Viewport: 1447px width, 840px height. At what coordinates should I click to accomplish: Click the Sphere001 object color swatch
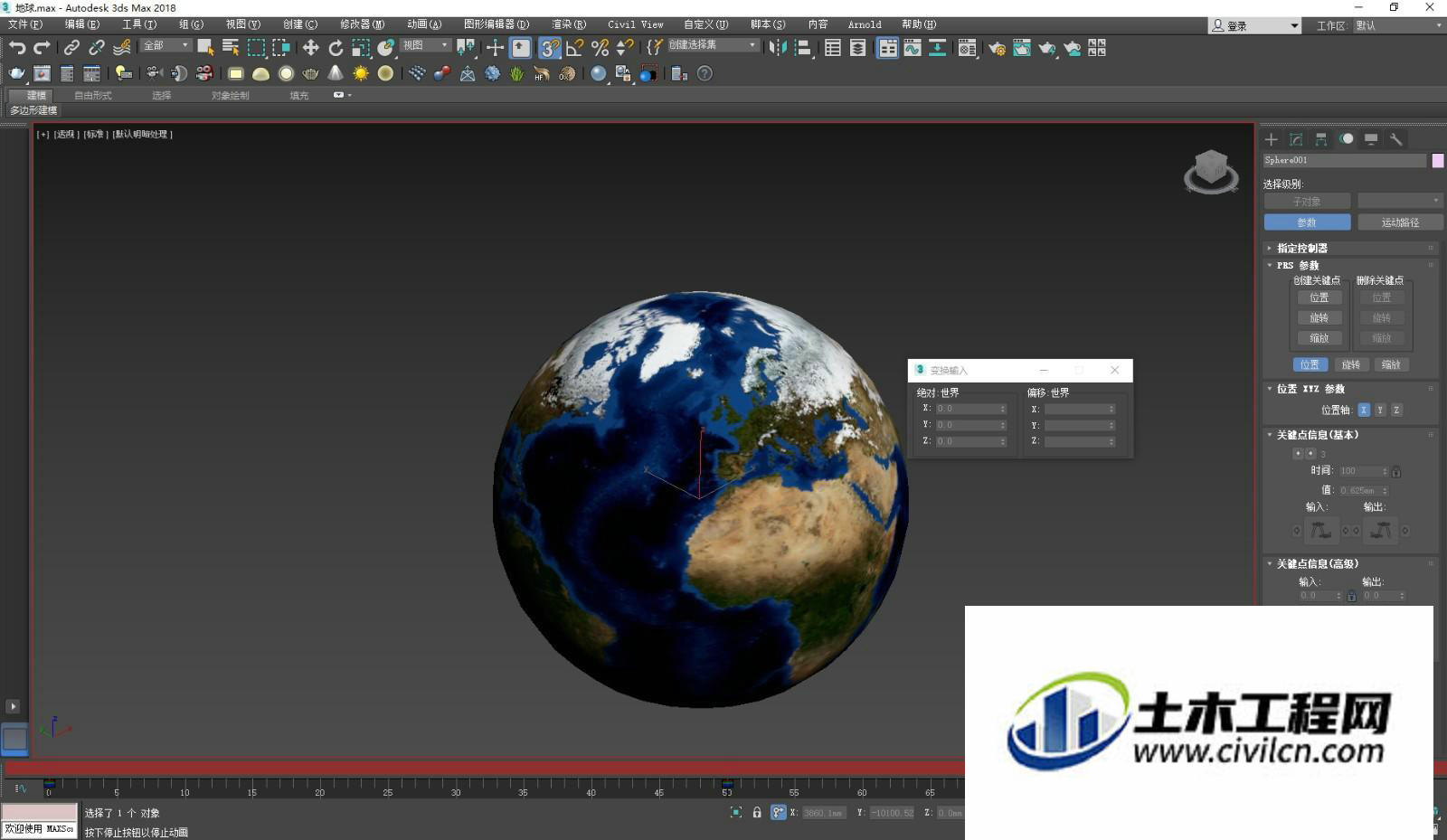pos(1438,160)
